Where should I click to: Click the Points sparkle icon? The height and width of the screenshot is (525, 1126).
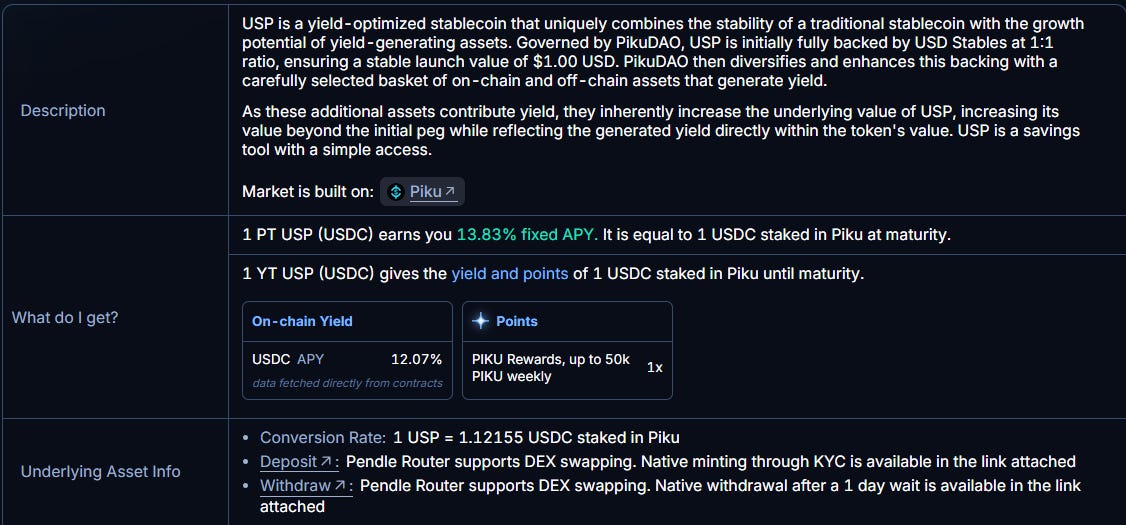click(480, 321)
